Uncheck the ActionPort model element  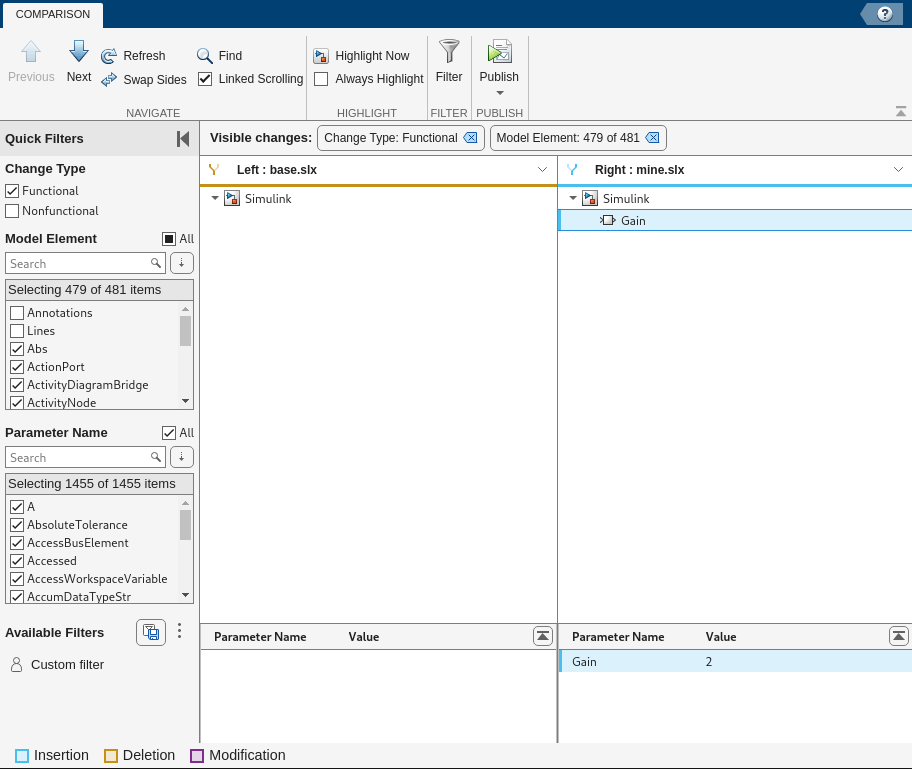[x=17, y=367]
